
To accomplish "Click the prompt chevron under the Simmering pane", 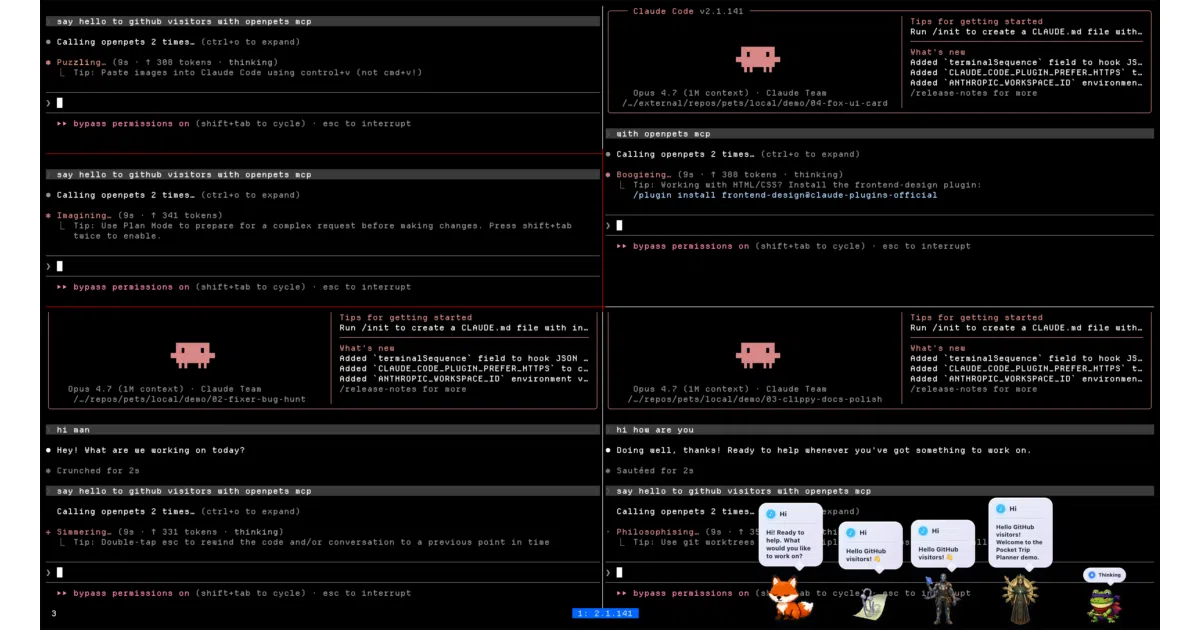I will (x=48, y=573).
